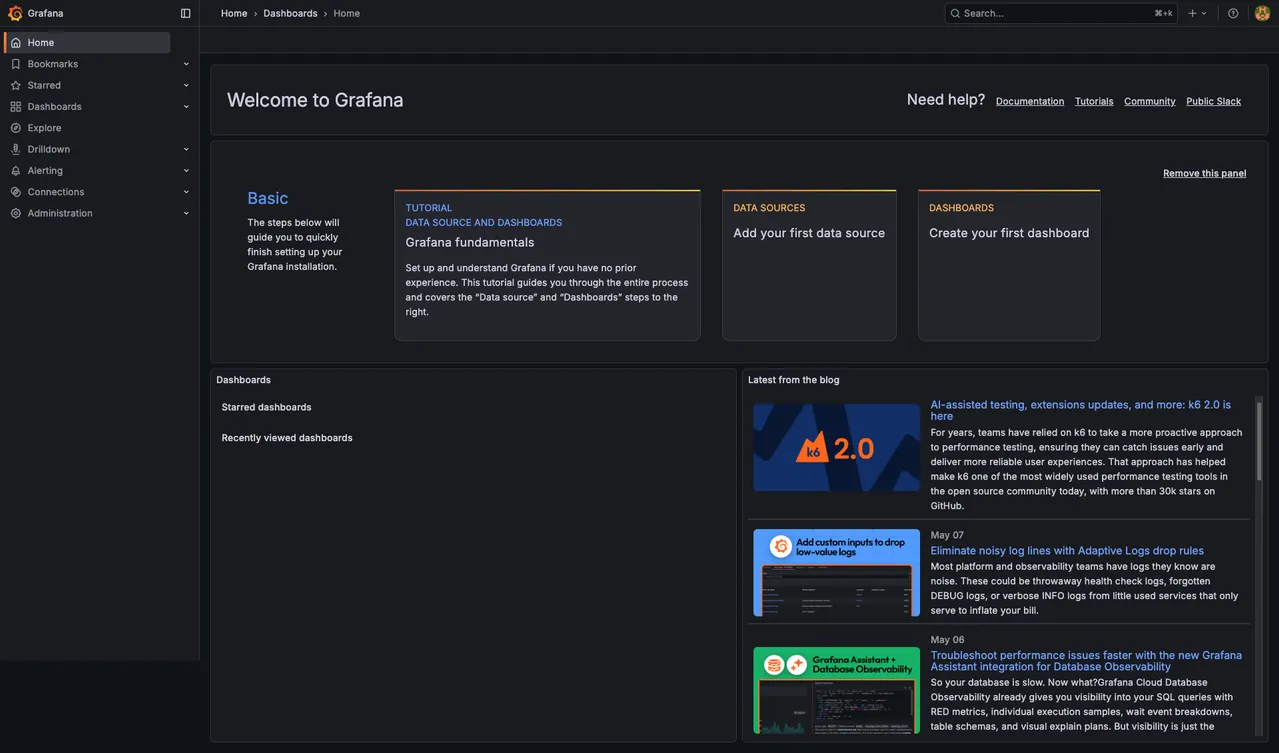Open Explore in the sidebar menu

(45, 128)
